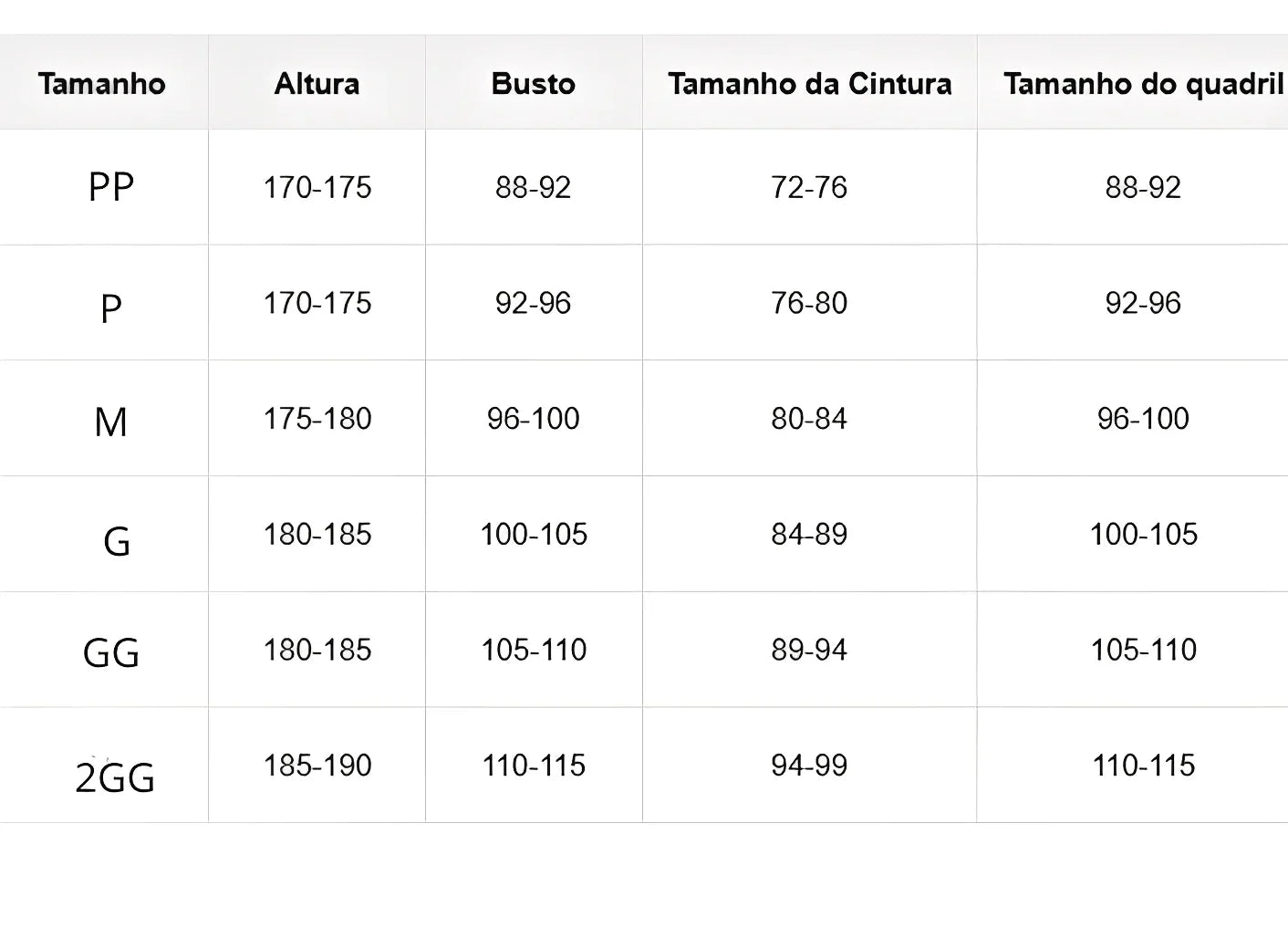Click the M bust value 96-100
Viewport: 1288px width, 938px height.
533,419
